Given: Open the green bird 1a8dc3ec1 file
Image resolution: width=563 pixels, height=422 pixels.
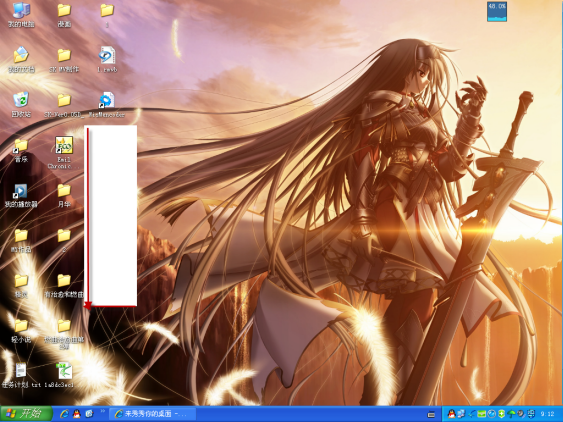Looking at the screenshot, I should click(x=64, y=376).
